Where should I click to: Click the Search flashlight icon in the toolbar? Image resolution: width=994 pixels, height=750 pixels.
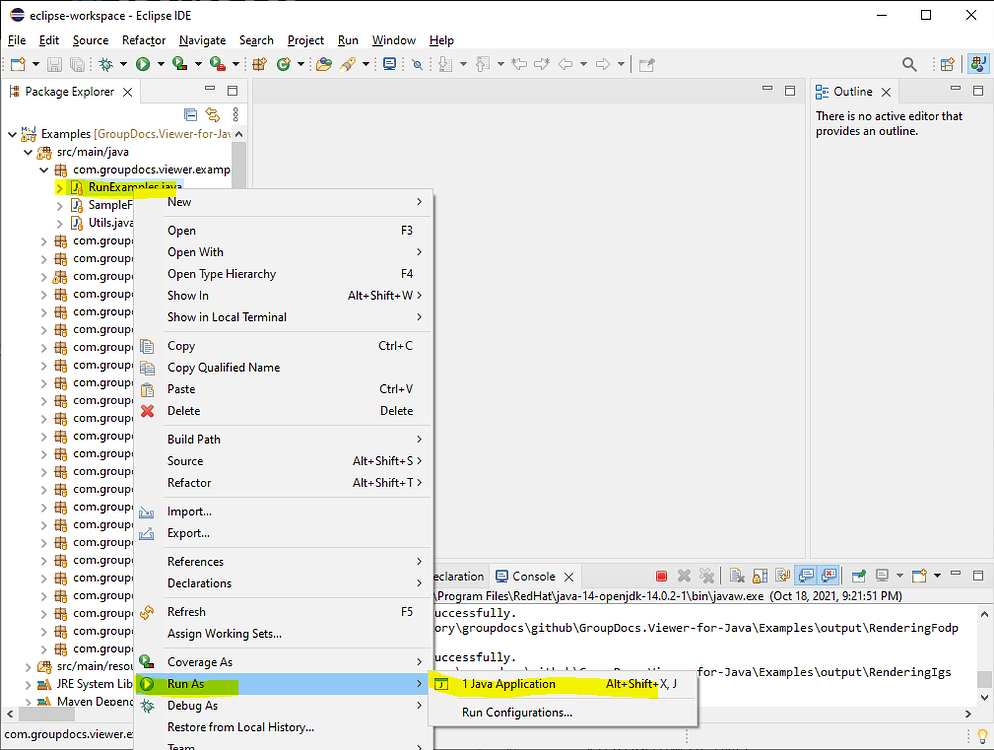[347, 64]
